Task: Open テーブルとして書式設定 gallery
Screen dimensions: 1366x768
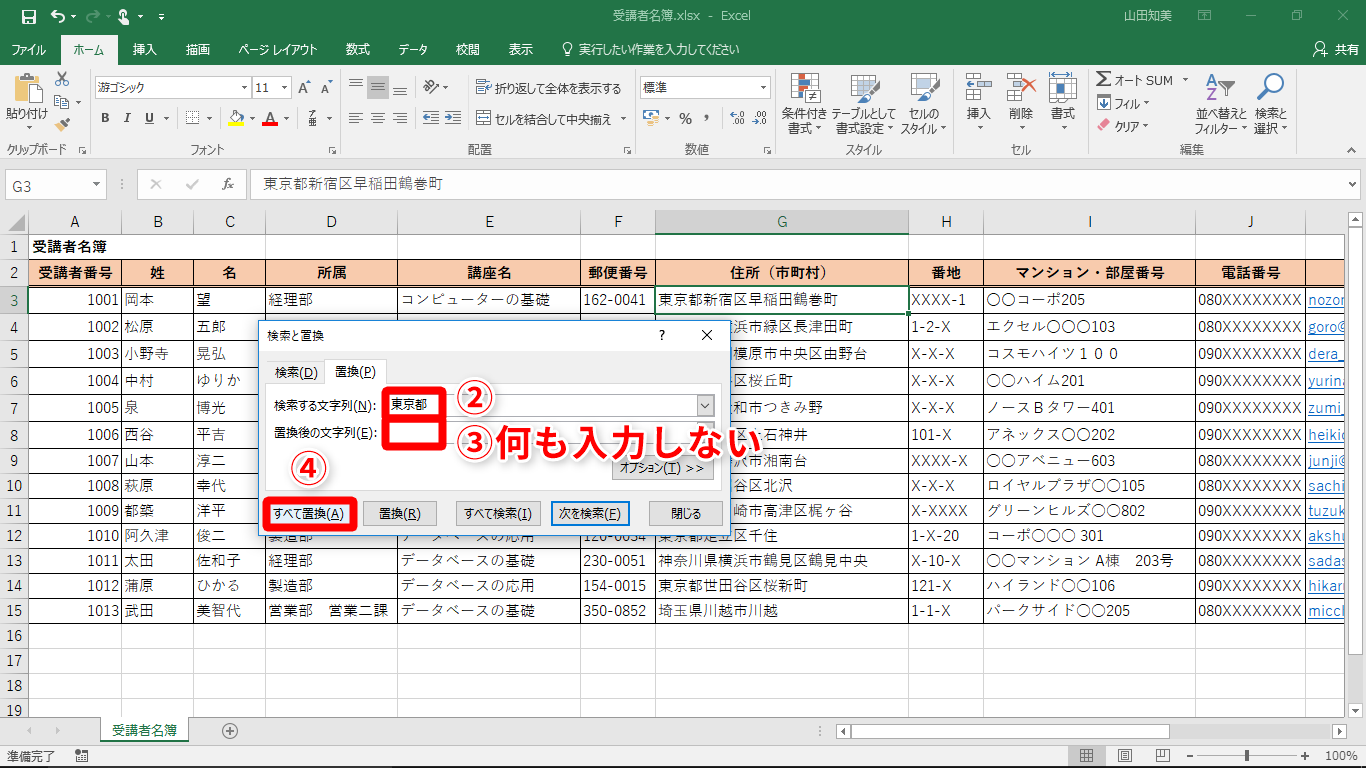Action: tap(864, 104)
